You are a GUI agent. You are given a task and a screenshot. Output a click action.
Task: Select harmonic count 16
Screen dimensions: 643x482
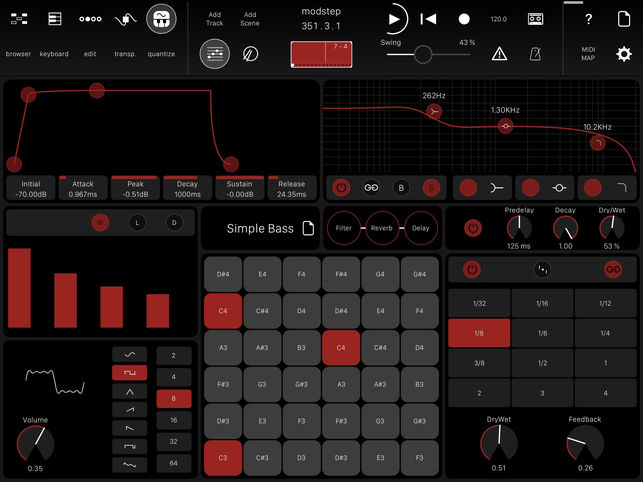point(173,420)
